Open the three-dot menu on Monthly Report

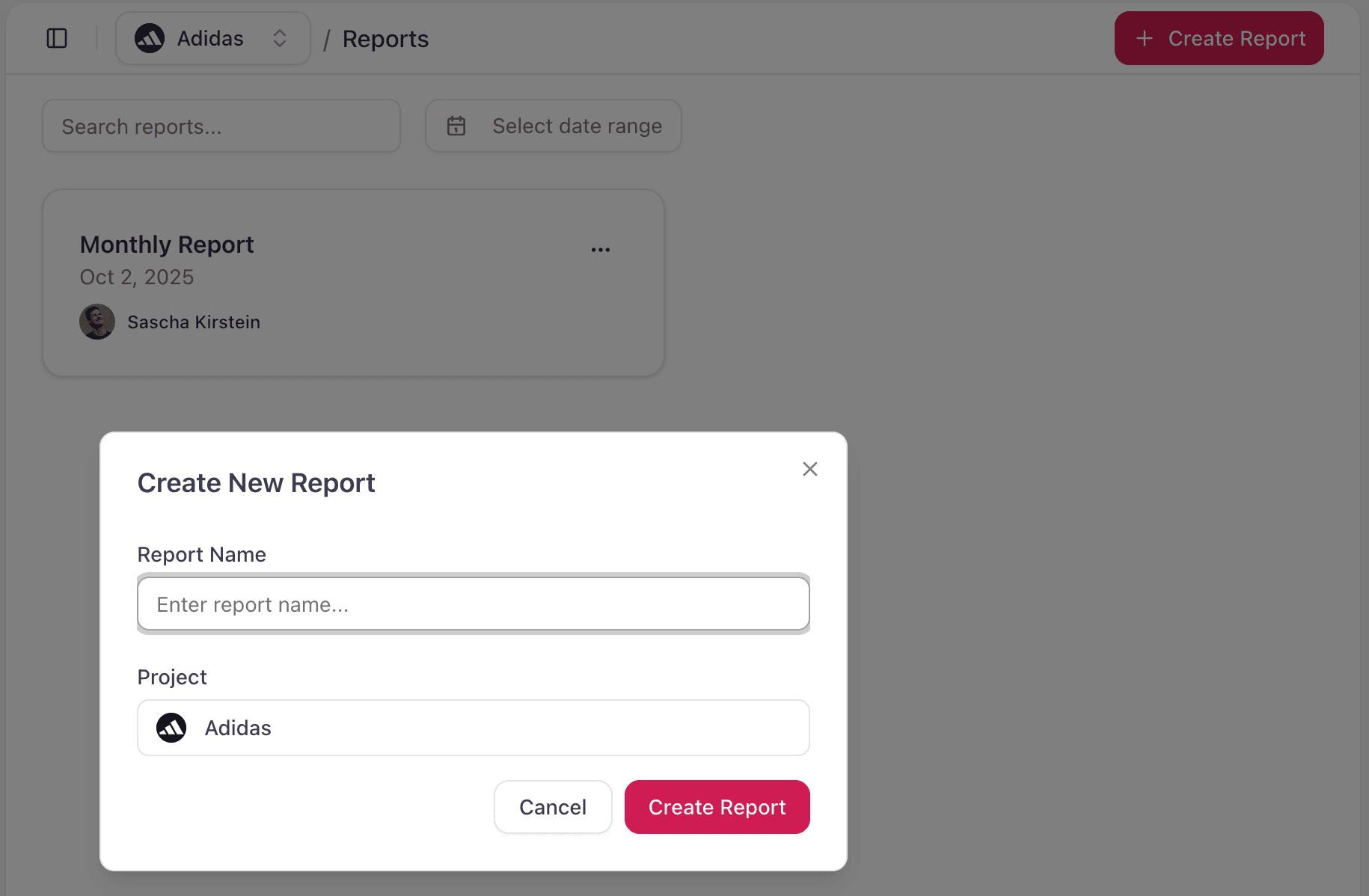pos(601,249)
